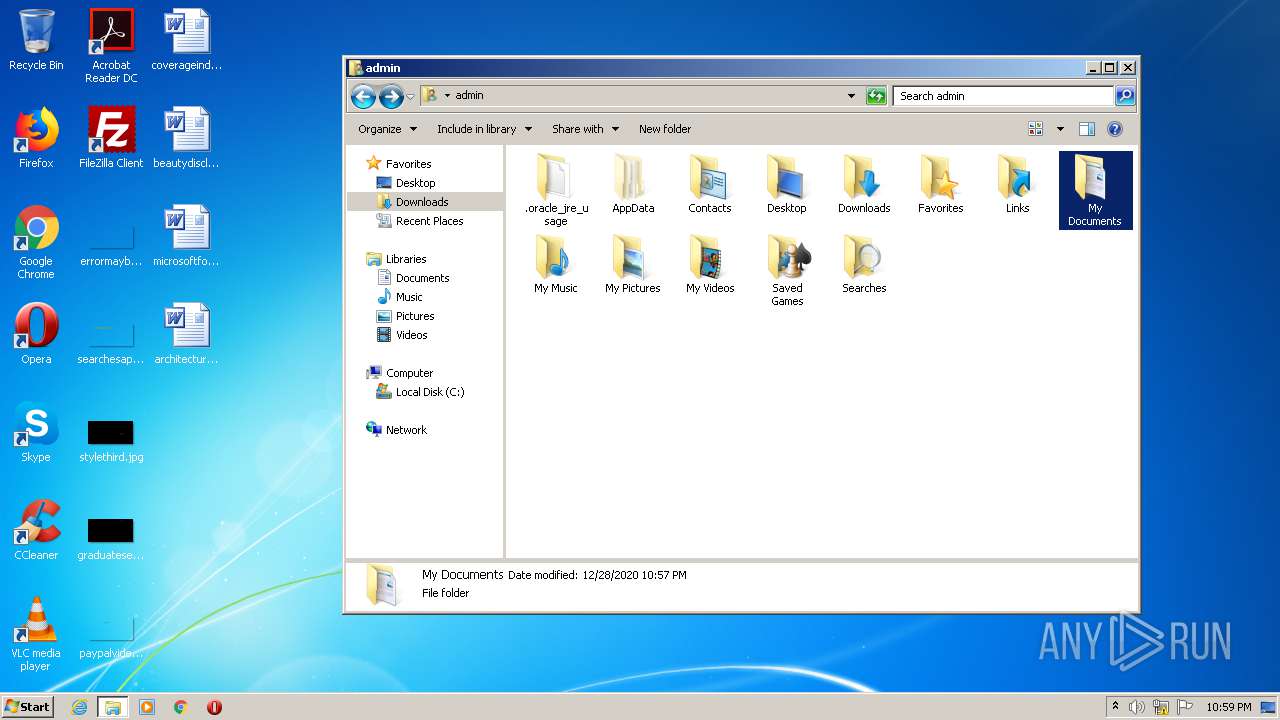
Task: Select Acrobat Reader DC desktop shortcut
Action: click(111, 46)
